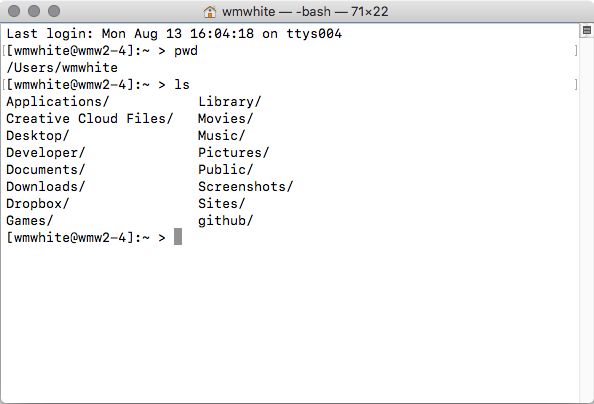Viewport: 594px width, 404px height.
Task: Click the Desktop/ directory entry
Action: pyautogui.click(x=38, y=136)
